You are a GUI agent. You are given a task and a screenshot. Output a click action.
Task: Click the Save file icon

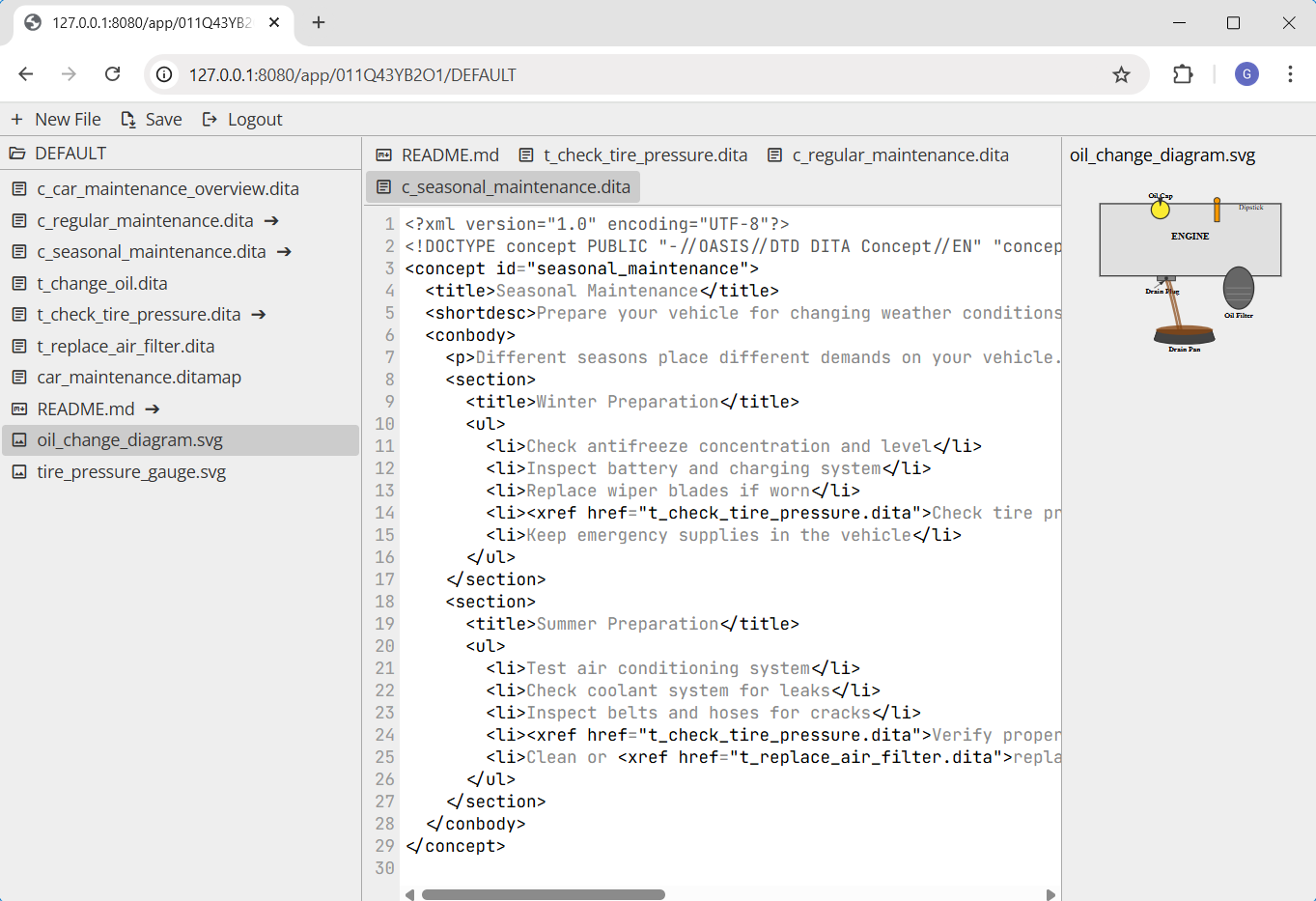point(128,119)
